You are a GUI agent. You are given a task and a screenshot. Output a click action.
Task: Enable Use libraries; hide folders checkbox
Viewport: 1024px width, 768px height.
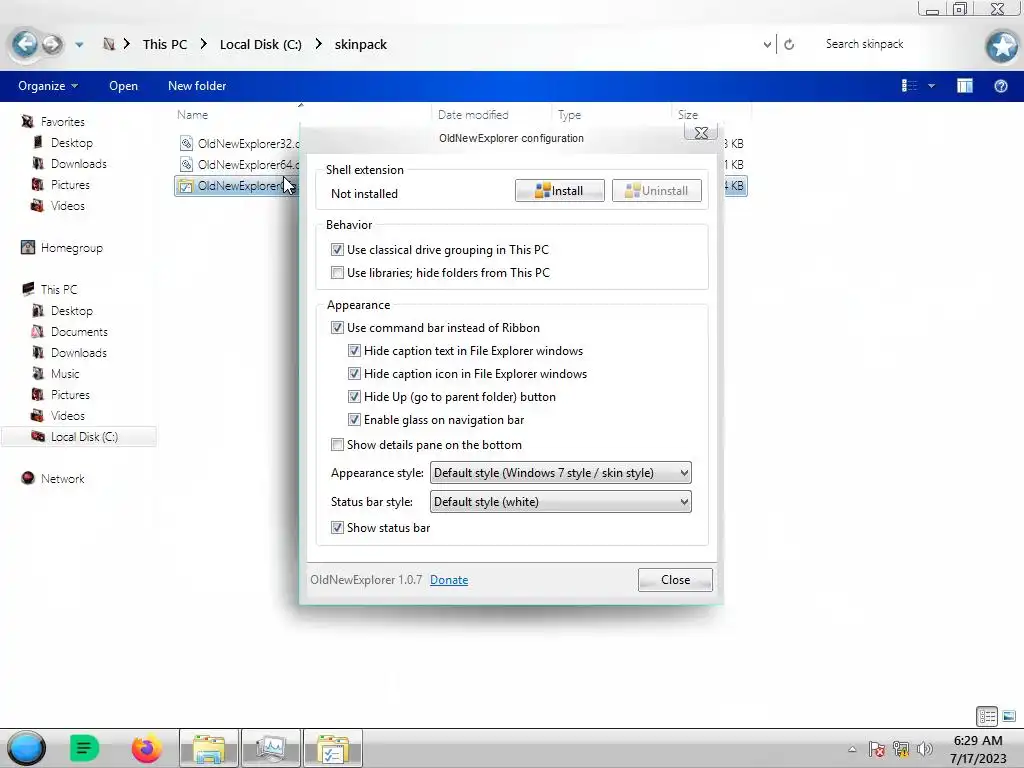tap(337, 272)
